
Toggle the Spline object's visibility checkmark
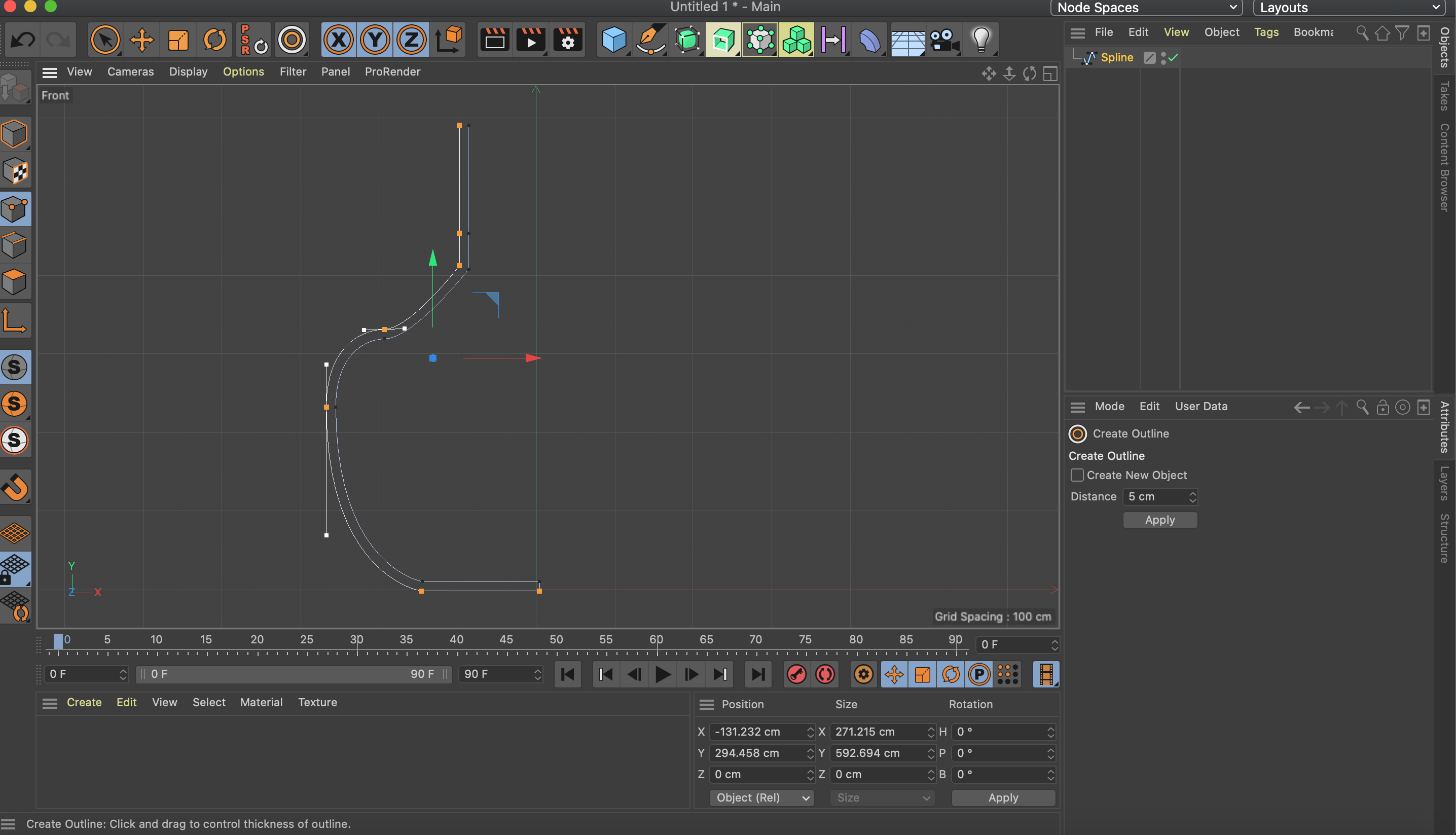(x=1173, y=57)
